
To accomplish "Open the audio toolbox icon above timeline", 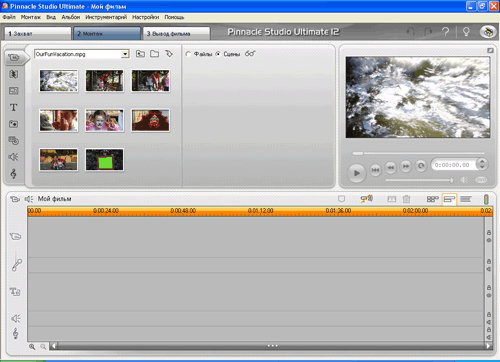I will click(x=29, y=199).
